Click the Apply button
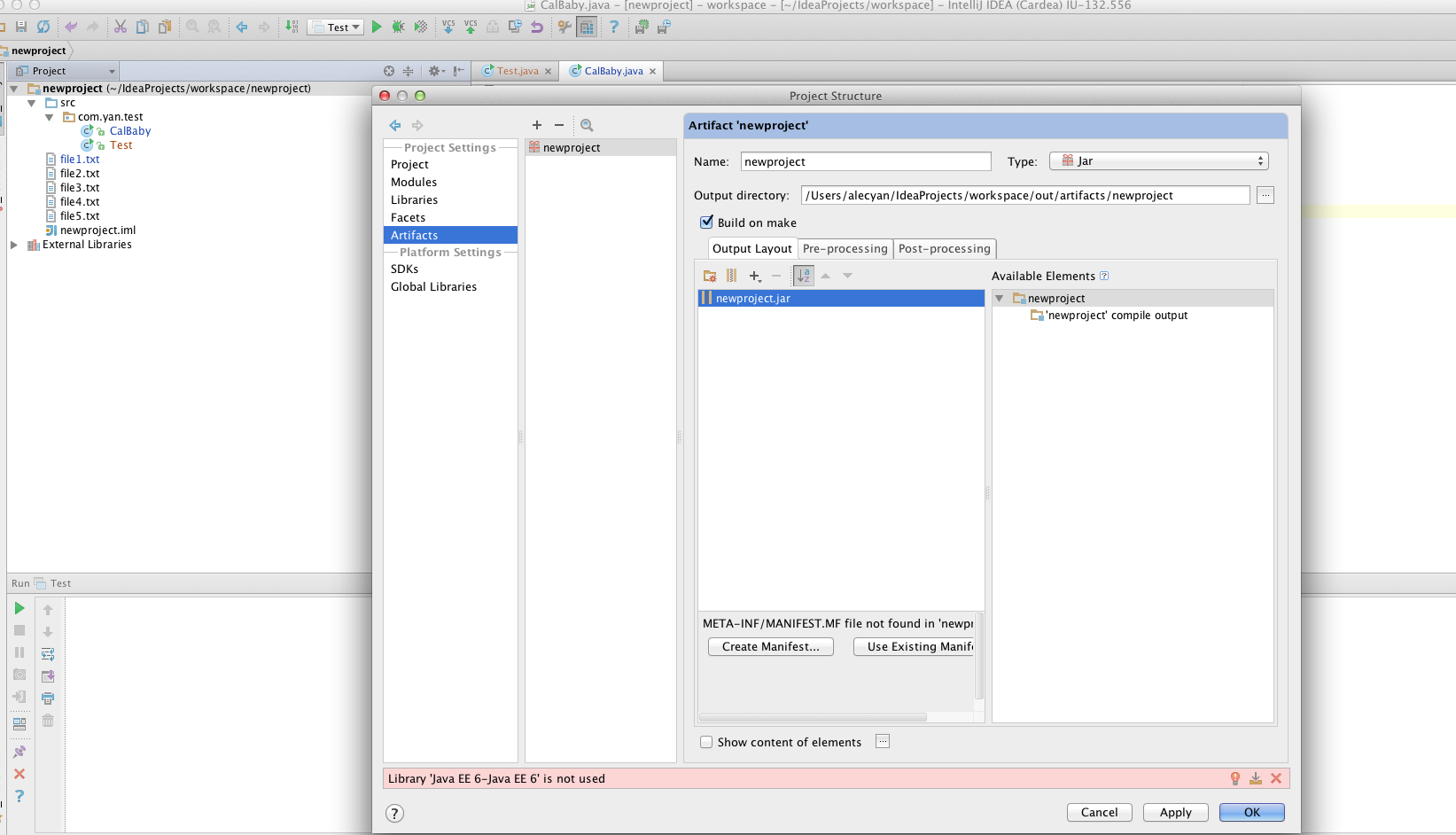 [1175, 812]
